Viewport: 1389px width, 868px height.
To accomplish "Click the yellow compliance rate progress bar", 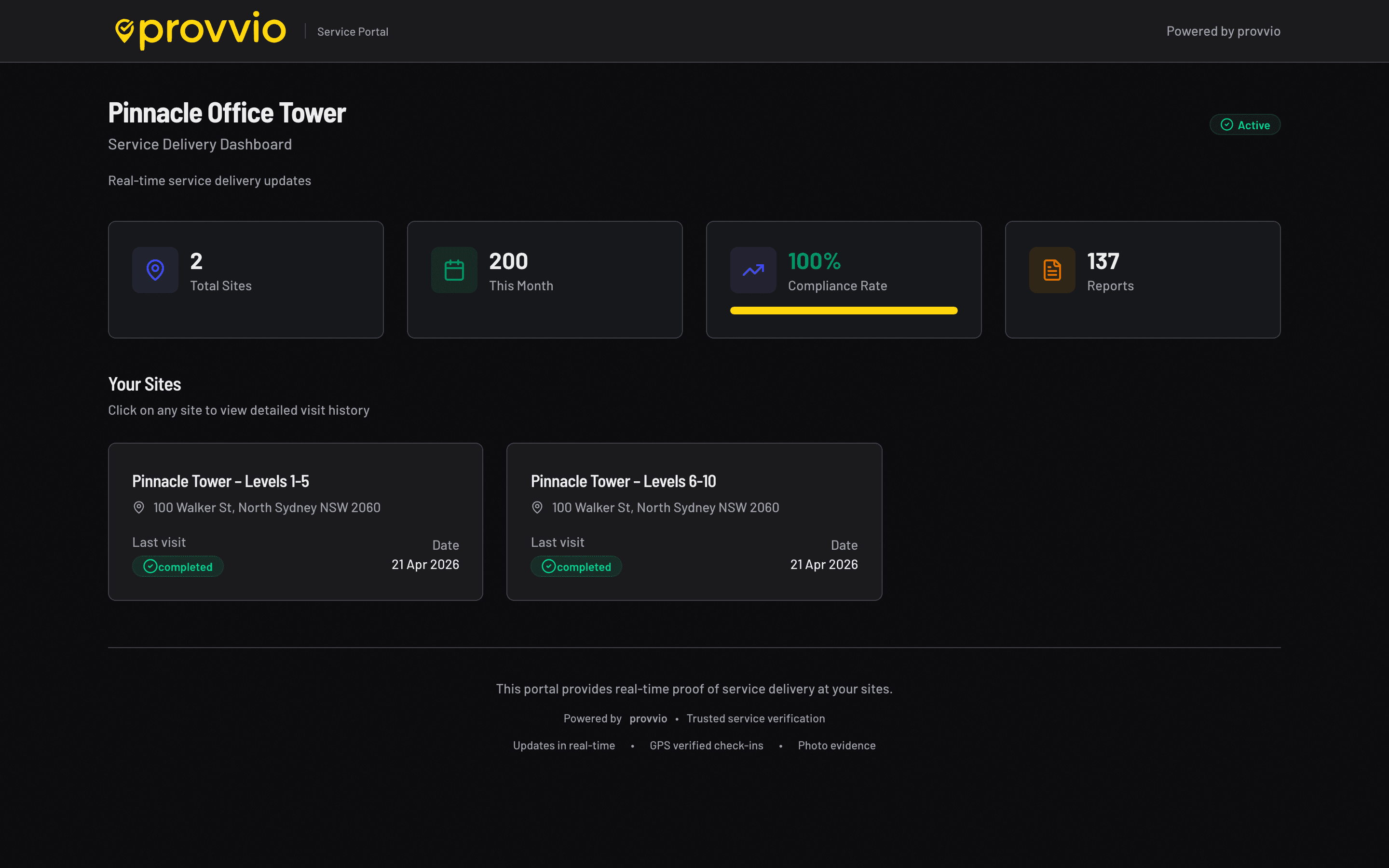I will point(843,311).
